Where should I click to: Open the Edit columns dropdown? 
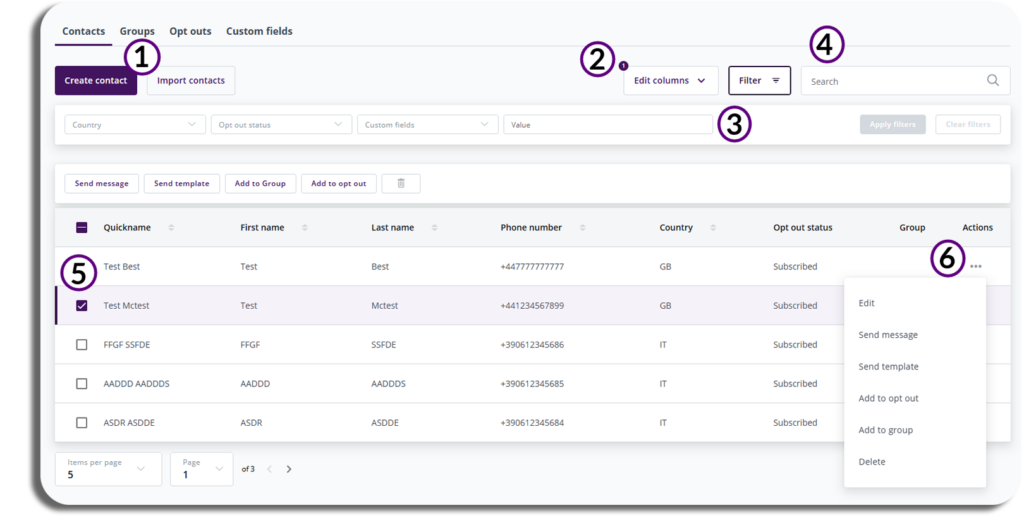pos(671,80)
